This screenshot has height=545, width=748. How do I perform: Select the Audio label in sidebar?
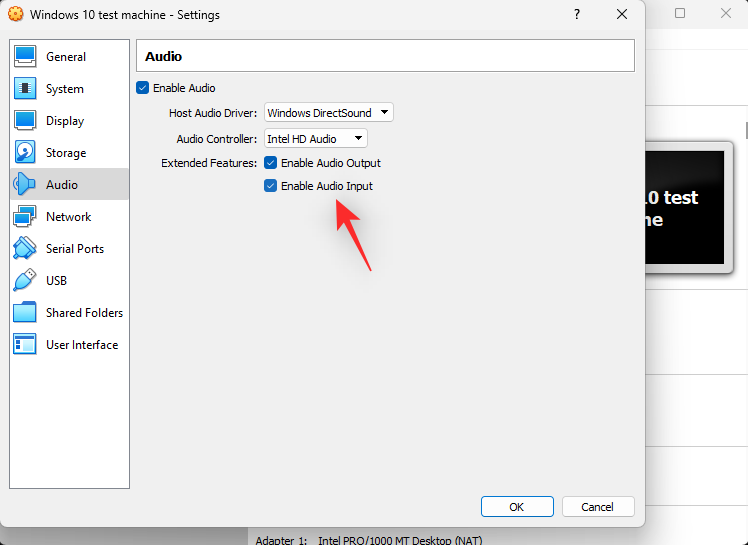click(62, 185)
